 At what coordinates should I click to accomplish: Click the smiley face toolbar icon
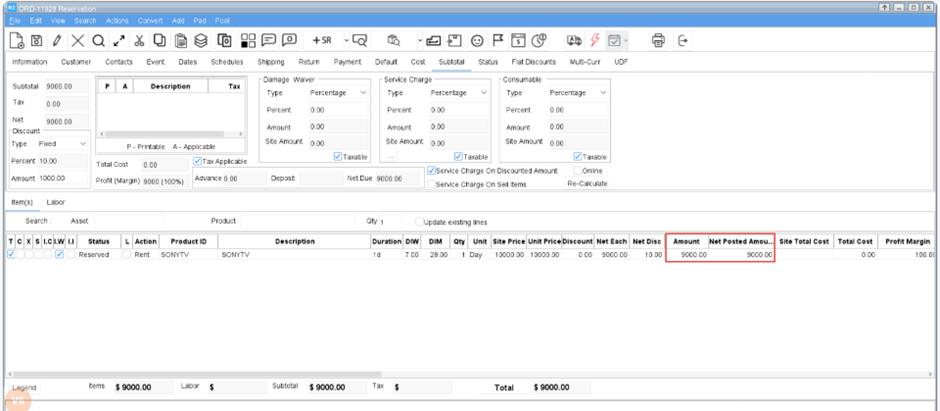point(477,41)
